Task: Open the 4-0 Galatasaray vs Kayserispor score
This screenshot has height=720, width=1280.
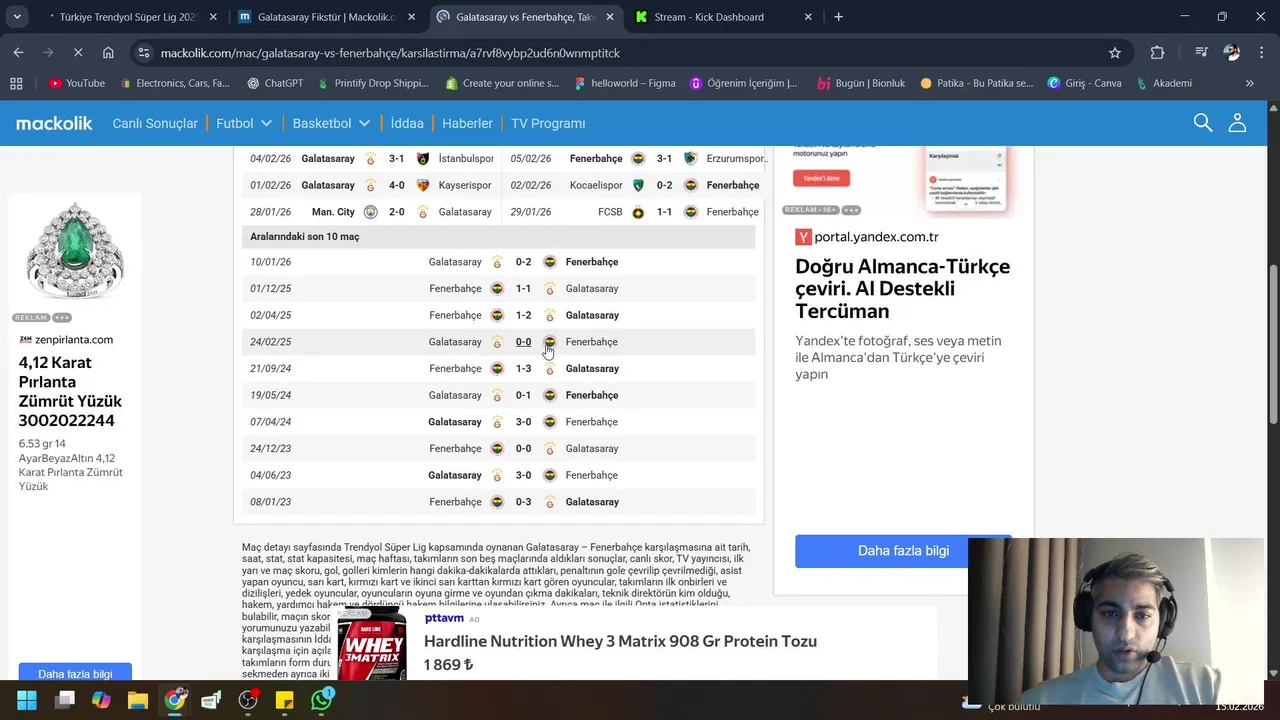Action: (396, 185)
